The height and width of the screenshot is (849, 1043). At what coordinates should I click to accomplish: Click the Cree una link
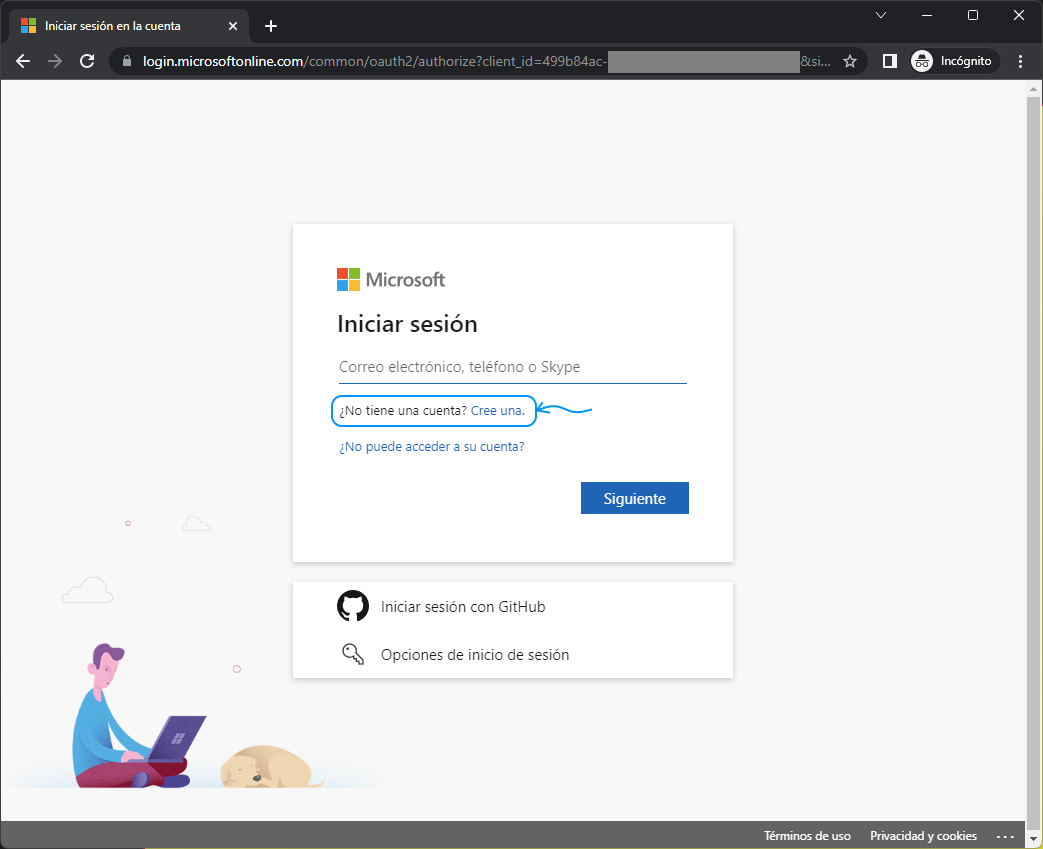pos(498,411)
